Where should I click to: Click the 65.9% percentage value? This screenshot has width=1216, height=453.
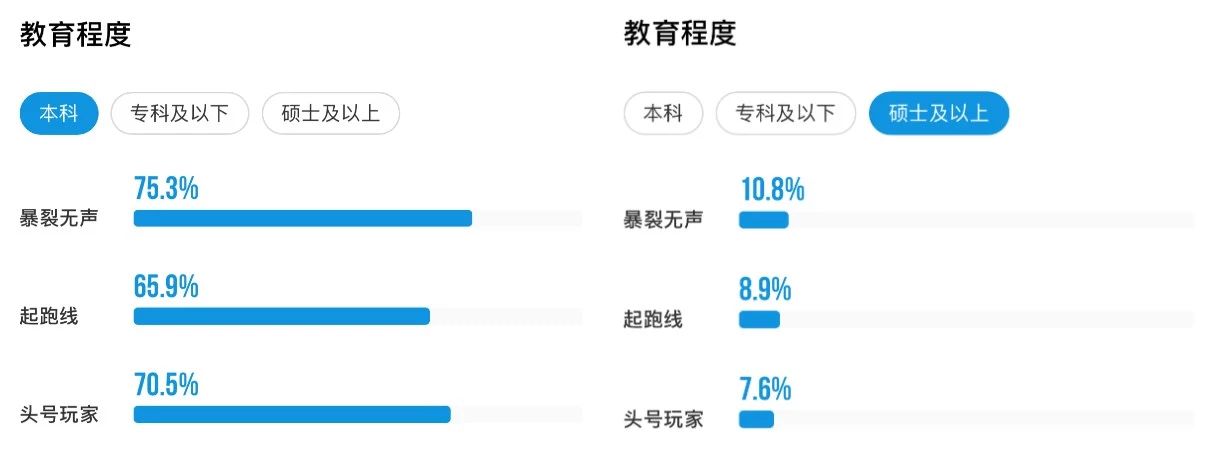[166, 286]
